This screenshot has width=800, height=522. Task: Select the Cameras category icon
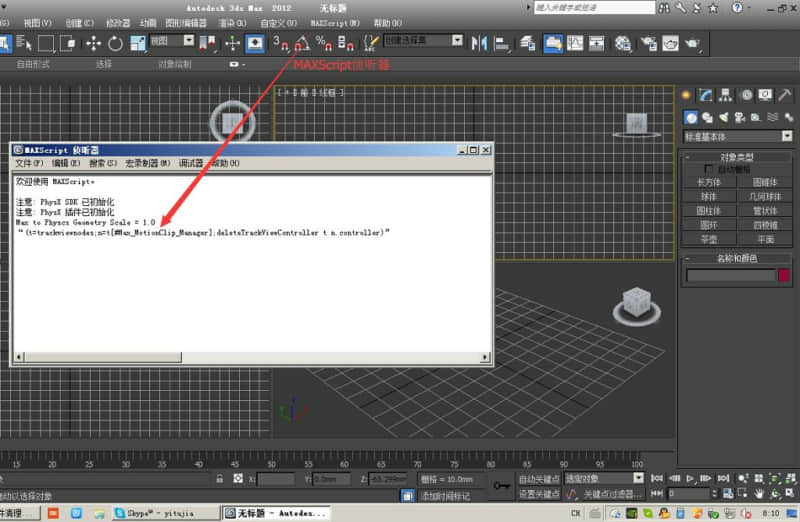pos(740,118)
